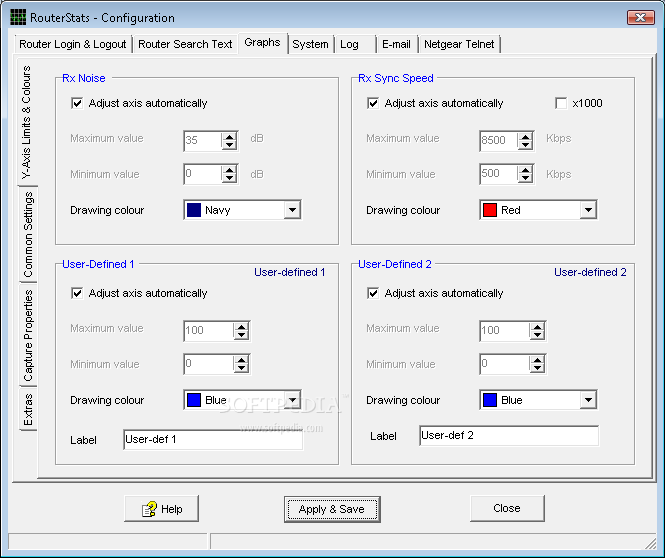Click the Help button with question icon

point(162,508)
